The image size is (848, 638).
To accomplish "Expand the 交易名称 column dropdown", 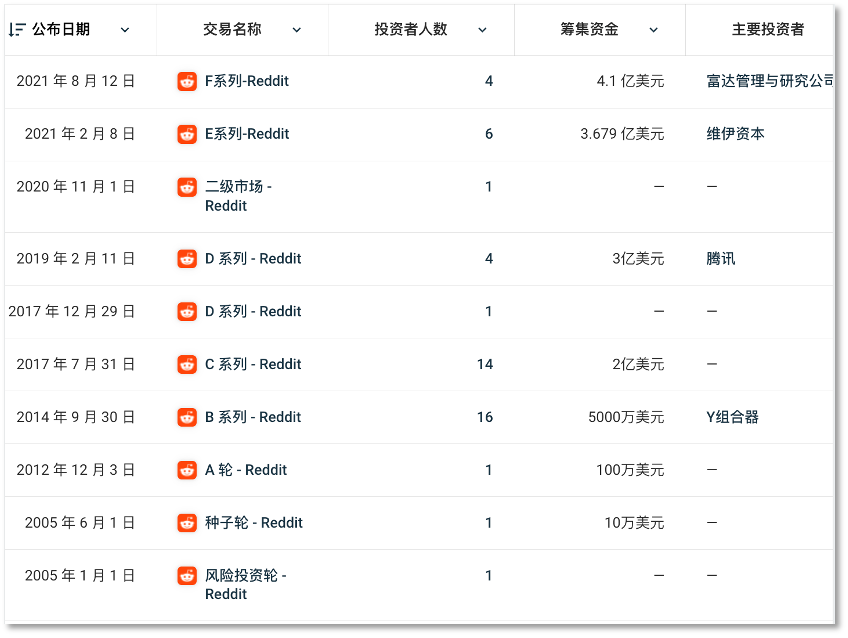I will [x=297, y=30].
